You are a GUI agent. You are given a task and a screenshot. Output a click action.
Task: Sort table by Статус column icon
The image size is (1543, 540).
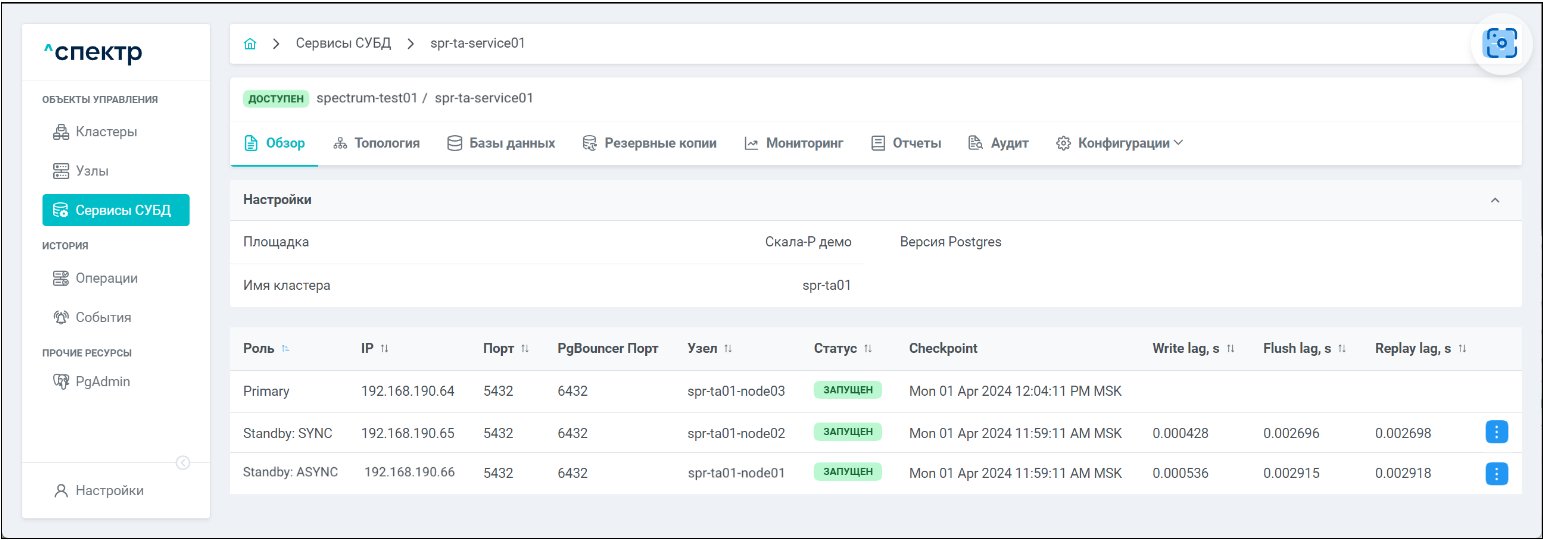(868, 349)
